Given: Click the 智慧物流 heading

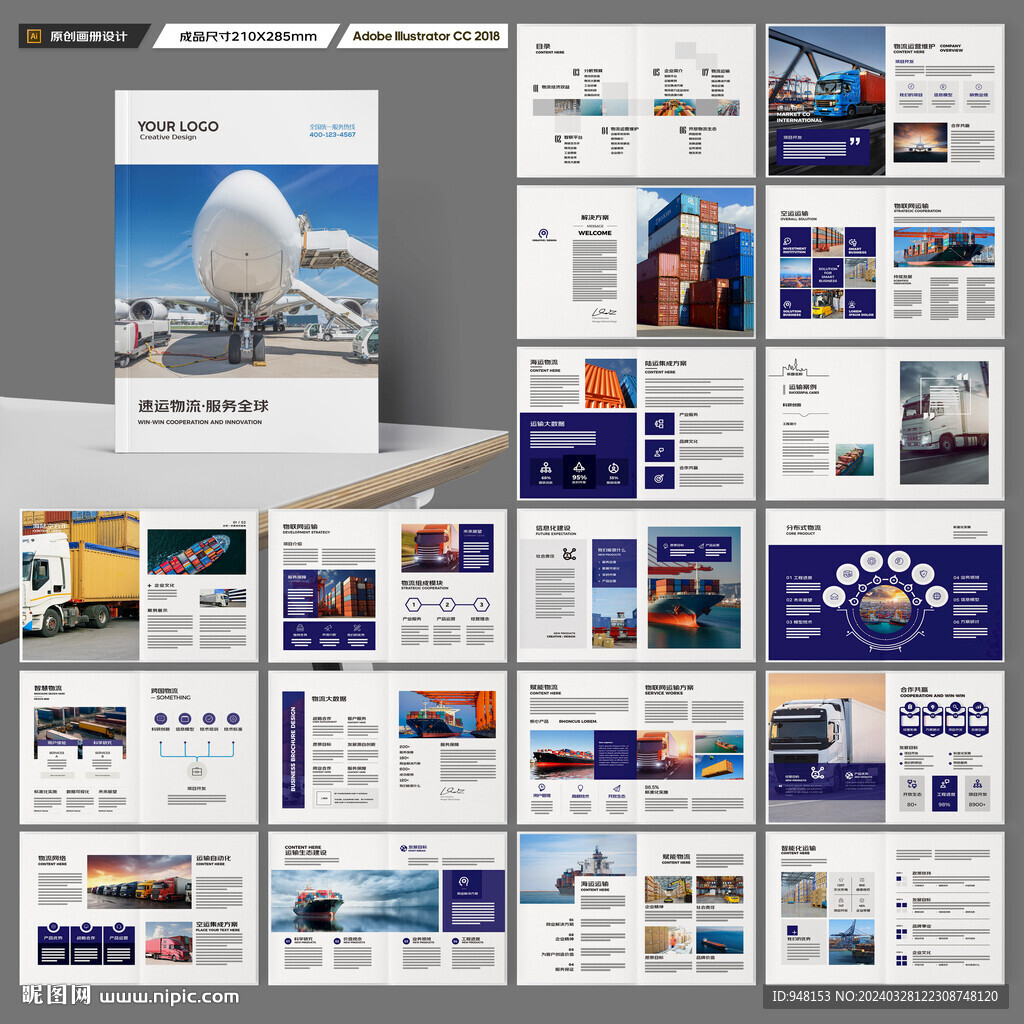Looking at the screenshot, I should coord(48,688).
